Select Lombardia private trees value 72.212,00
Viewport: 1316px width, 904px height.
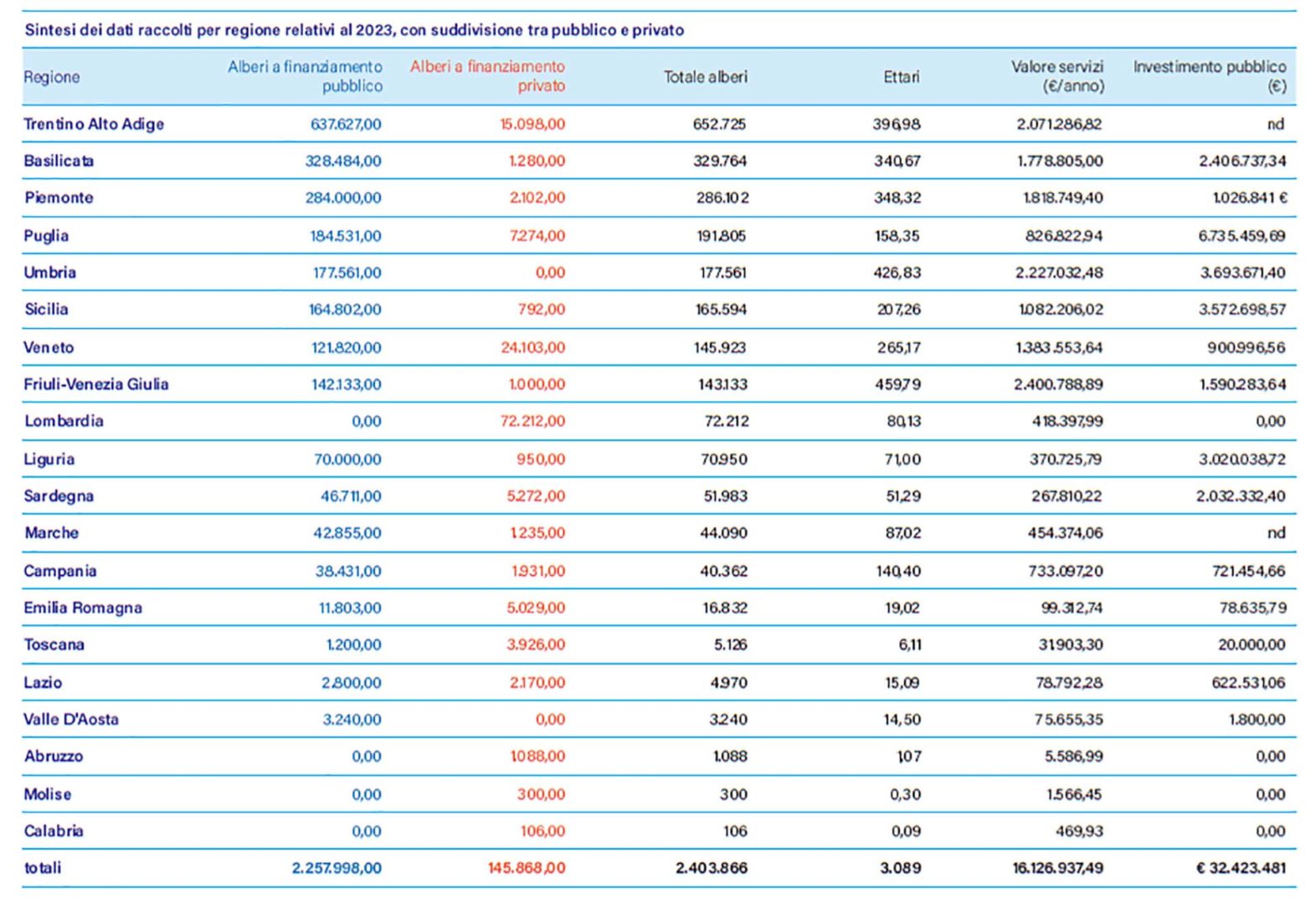click(532, 421)
